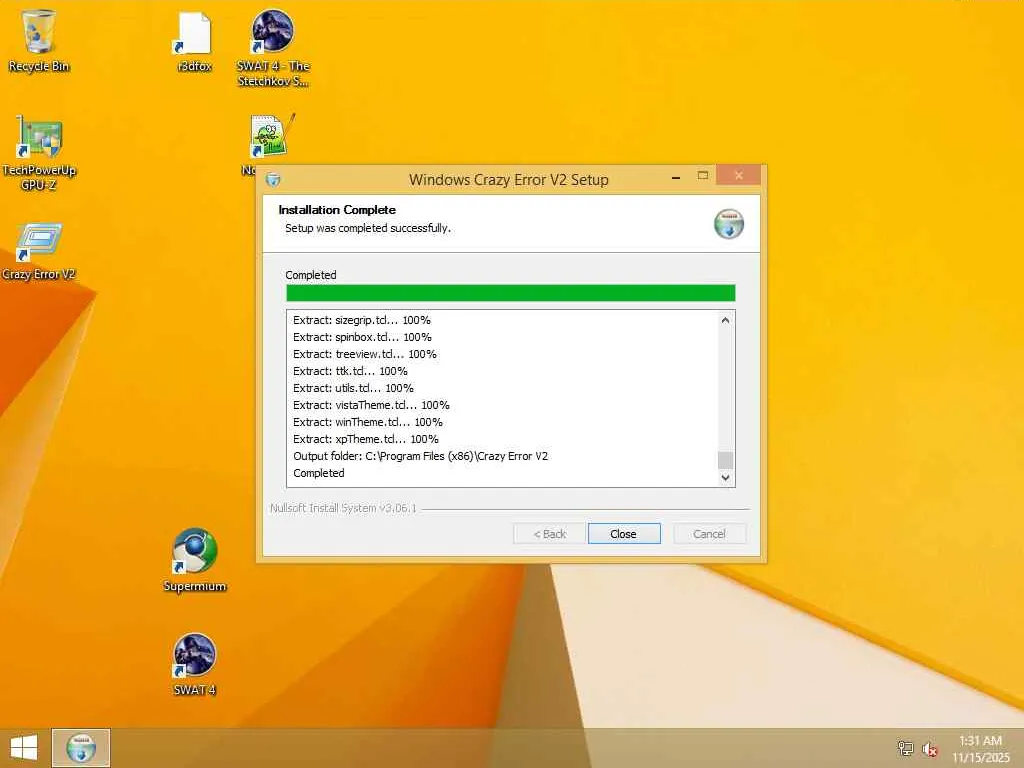
Task: Select the 'Output folder: C:\Program Files (x86)\Crazy Error V2' line
Action: tap(421, 456)
